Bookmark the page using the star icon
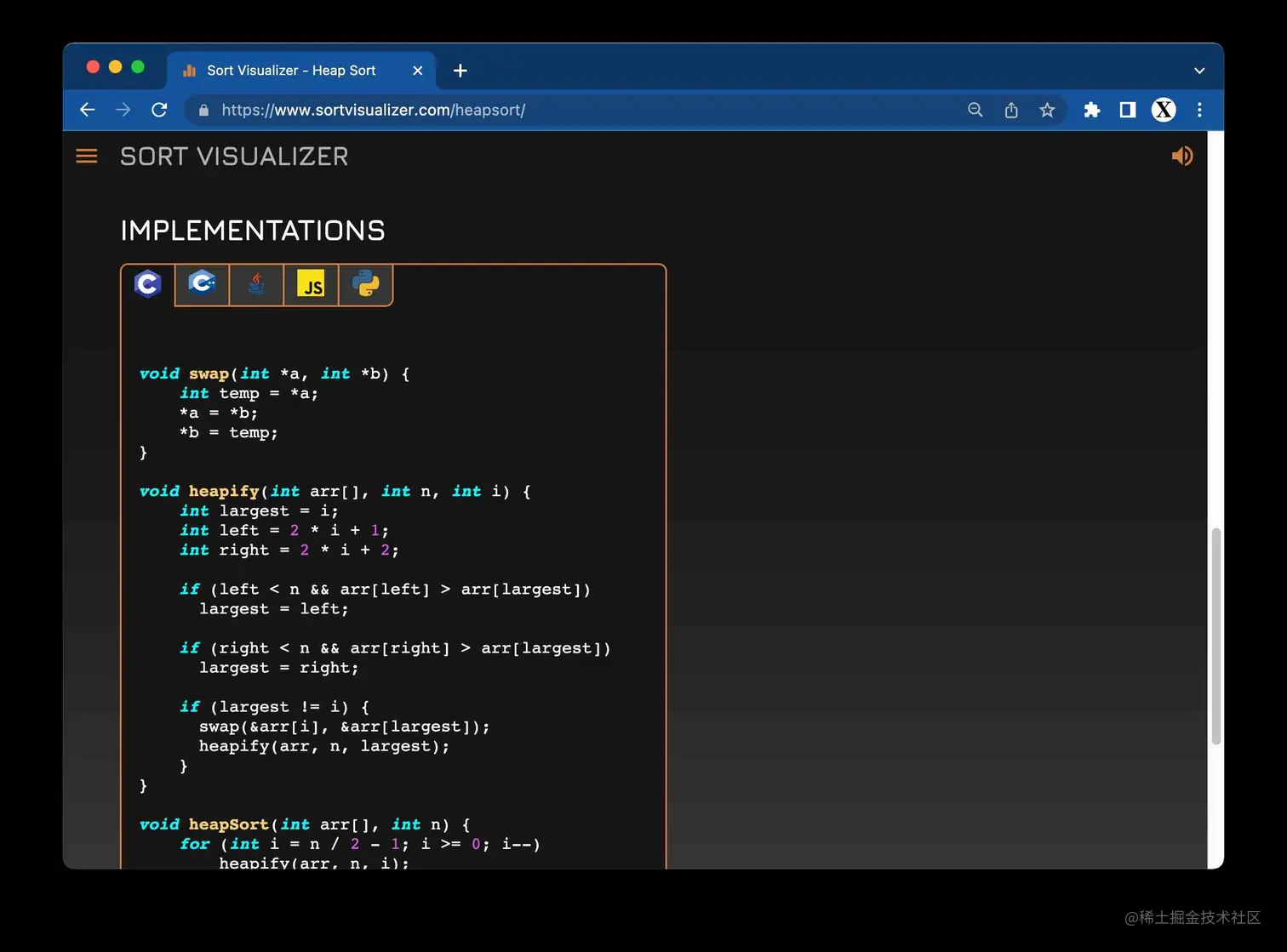 click(1047, 110)
